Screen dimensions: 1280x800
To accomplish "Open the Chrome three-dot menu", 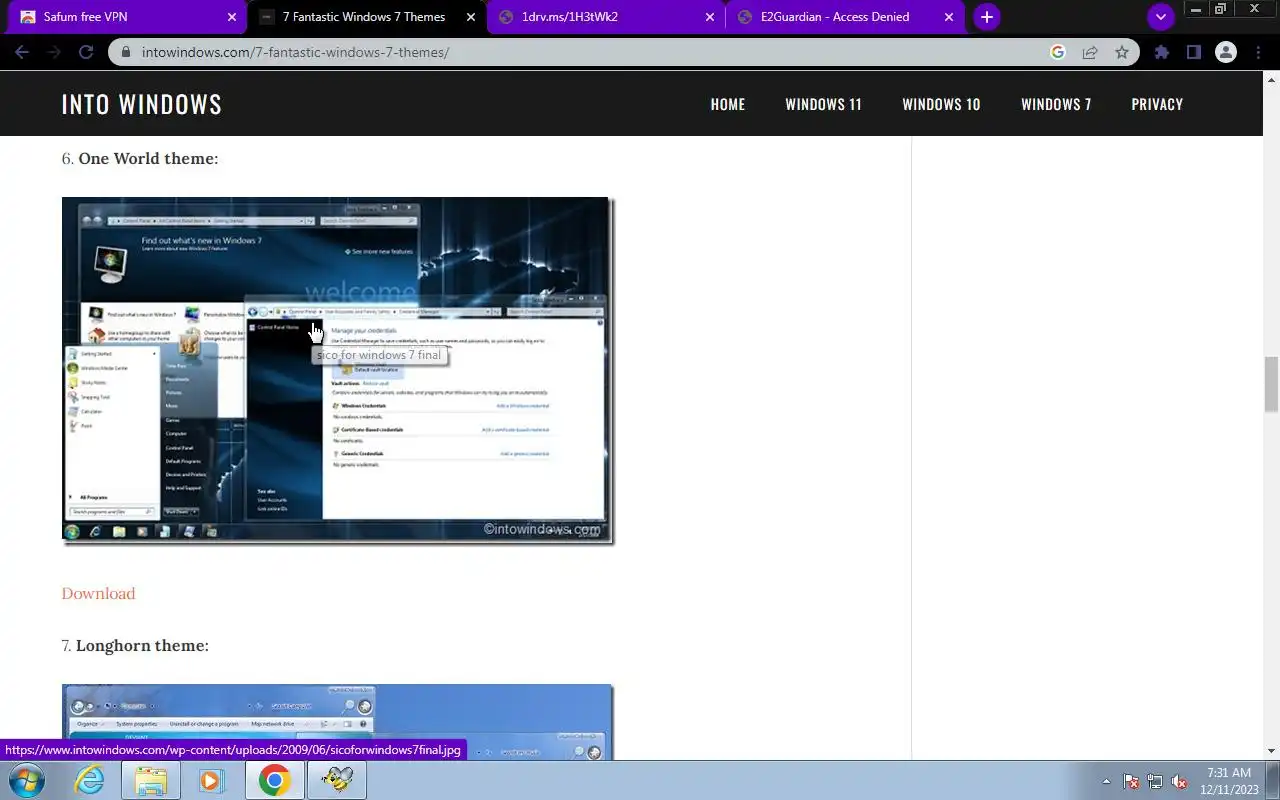I will [x=1257, y=52].
